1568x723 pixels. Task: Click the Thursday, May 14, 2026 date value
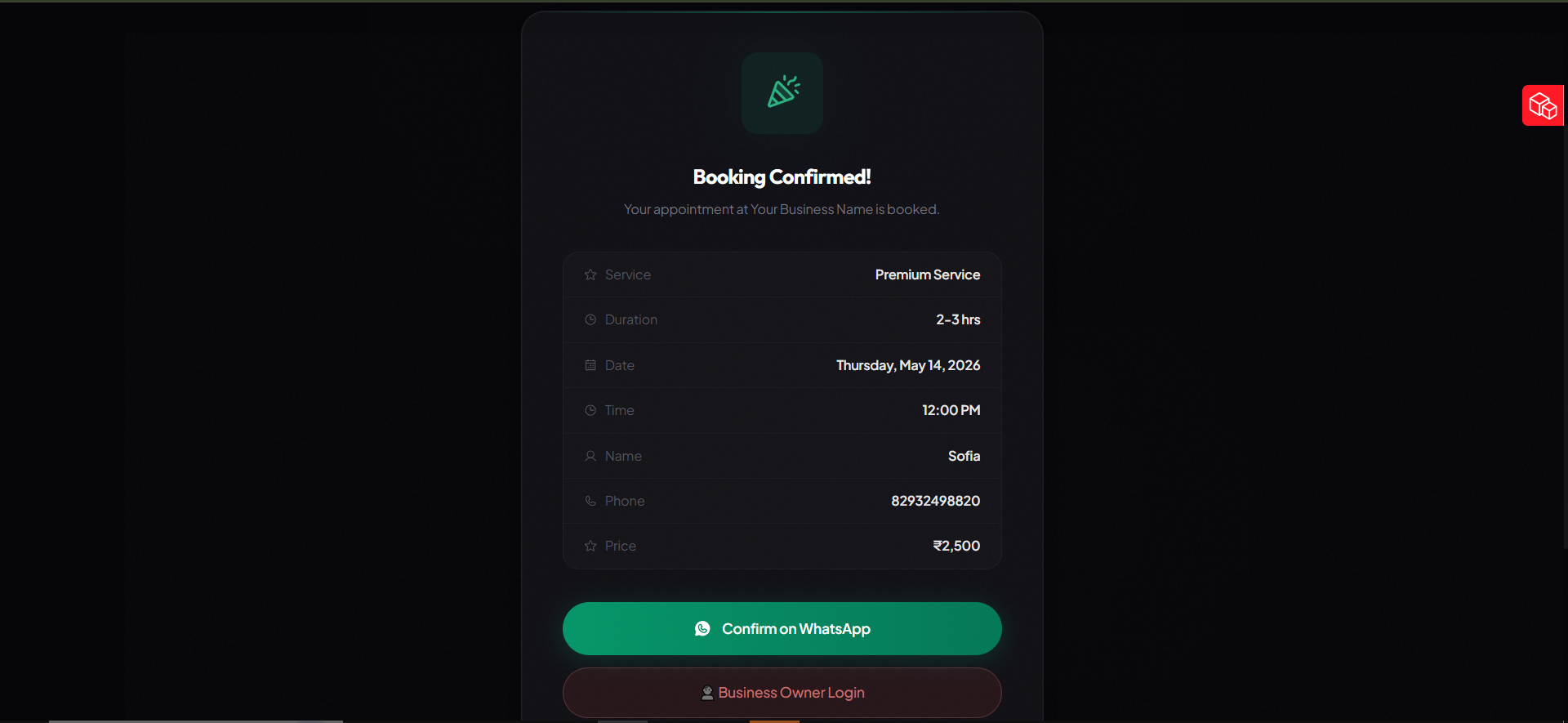907,365
